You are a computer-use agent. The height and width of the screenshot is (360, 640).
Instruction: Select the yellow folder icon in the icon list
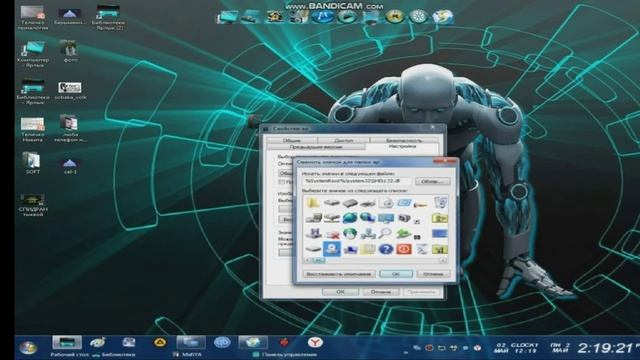(x=313, y=203)
